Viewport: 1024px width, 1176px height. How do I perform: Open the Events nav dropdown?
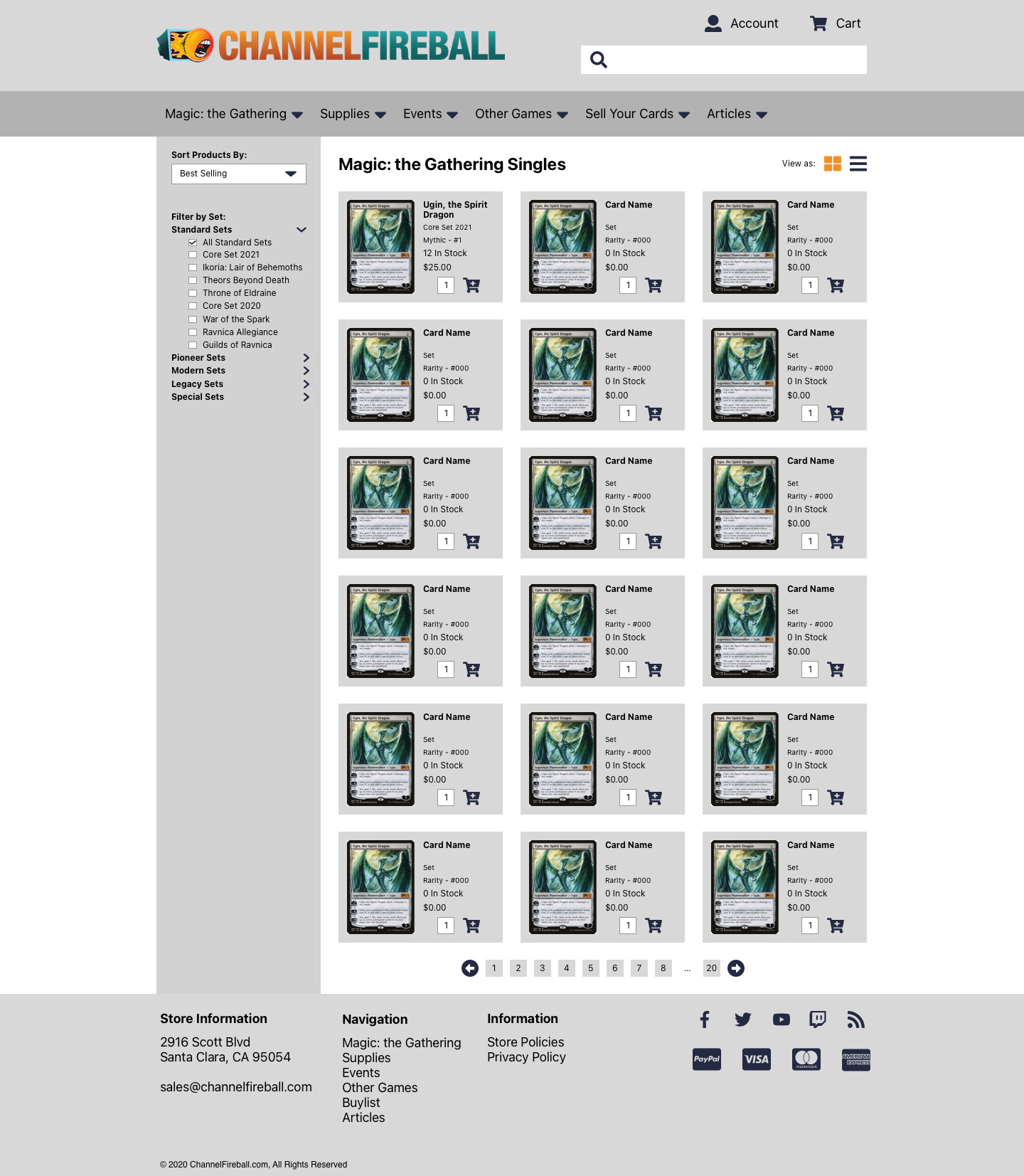pos(430,114)
